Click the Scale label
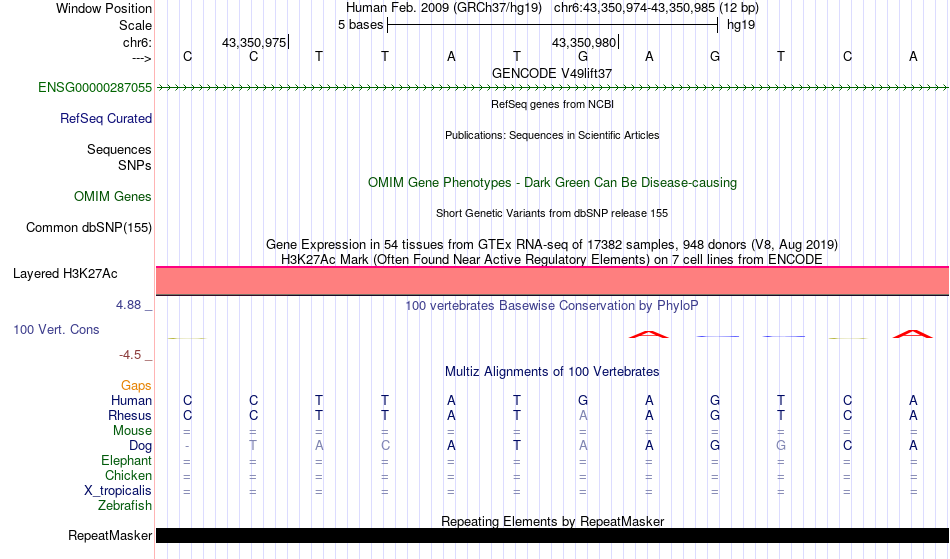950x559 pixels. (136, 25)
